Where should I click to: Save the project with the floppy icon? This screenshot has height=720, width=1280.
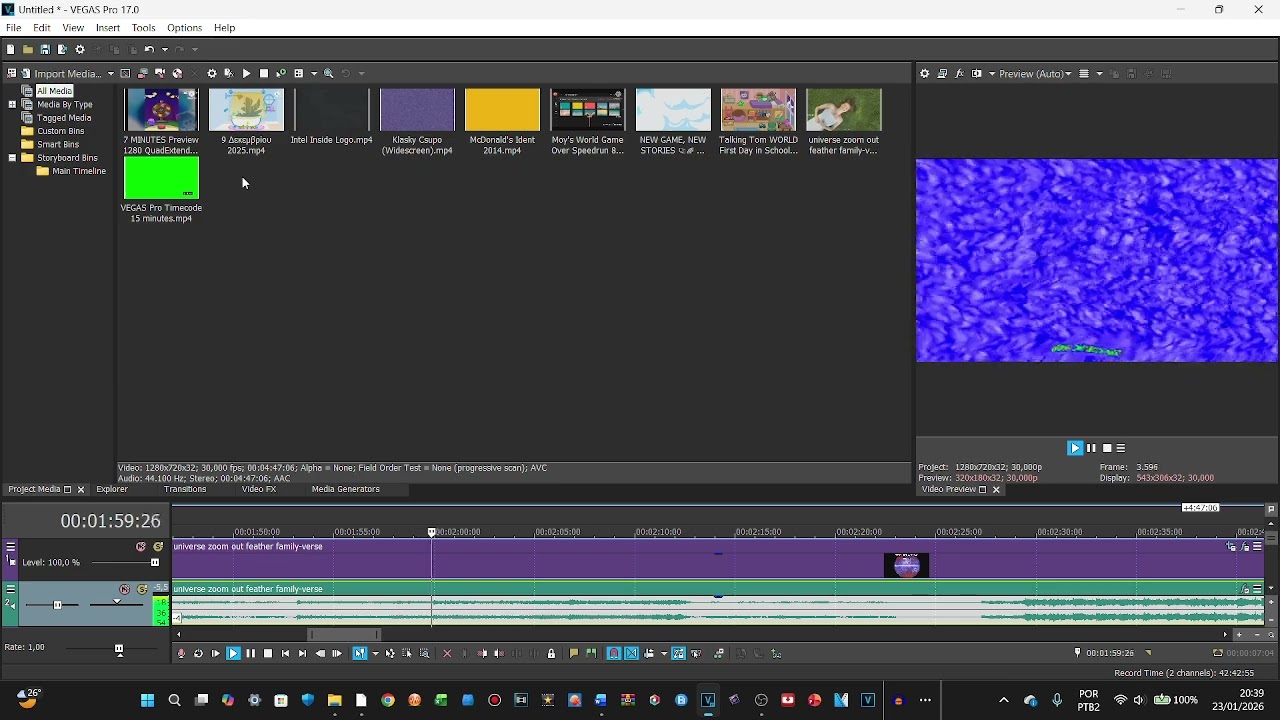pos(45,49)
